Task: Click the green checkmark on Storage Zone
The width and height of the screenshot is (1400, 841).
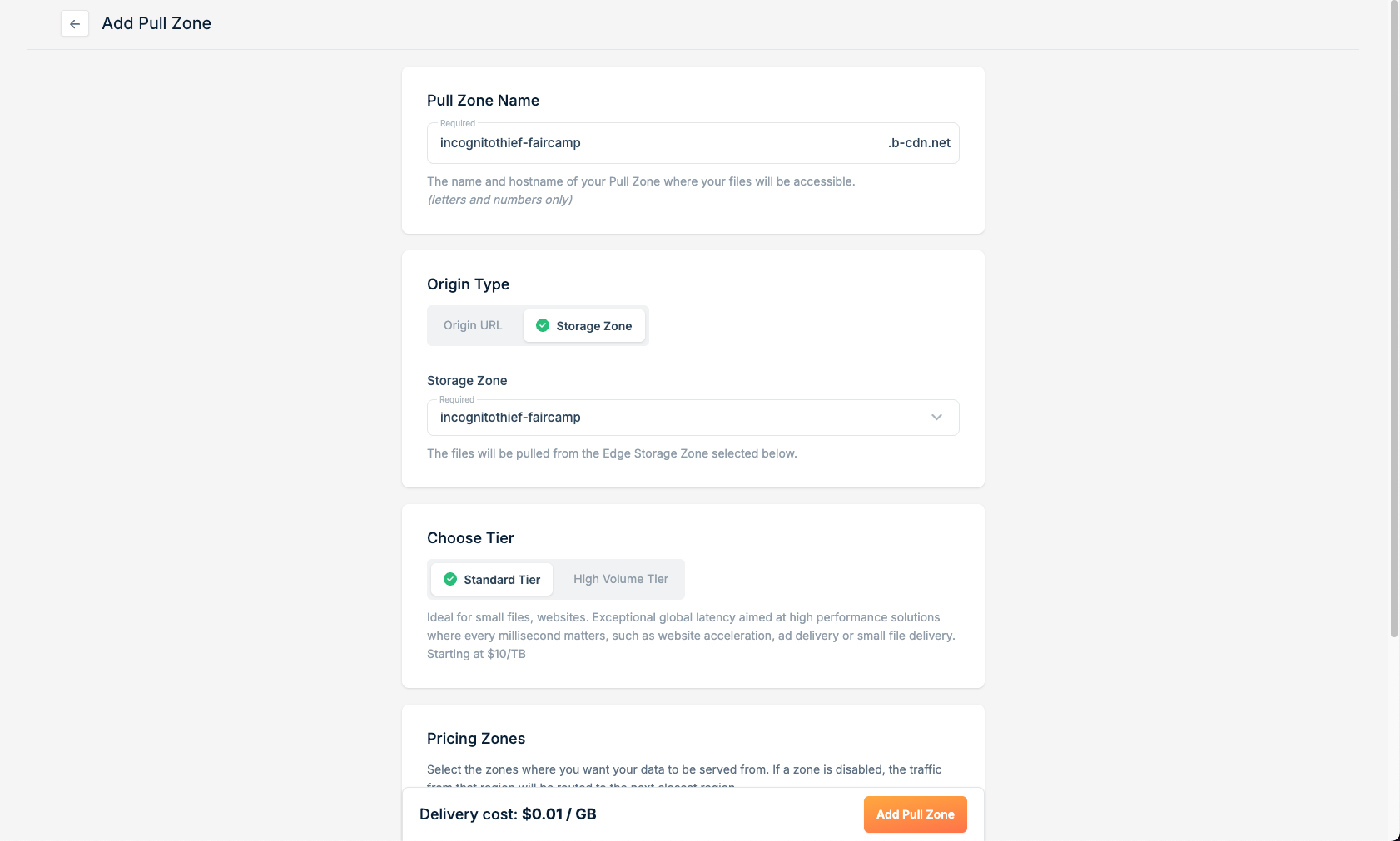Action: [x=543, y=325]
